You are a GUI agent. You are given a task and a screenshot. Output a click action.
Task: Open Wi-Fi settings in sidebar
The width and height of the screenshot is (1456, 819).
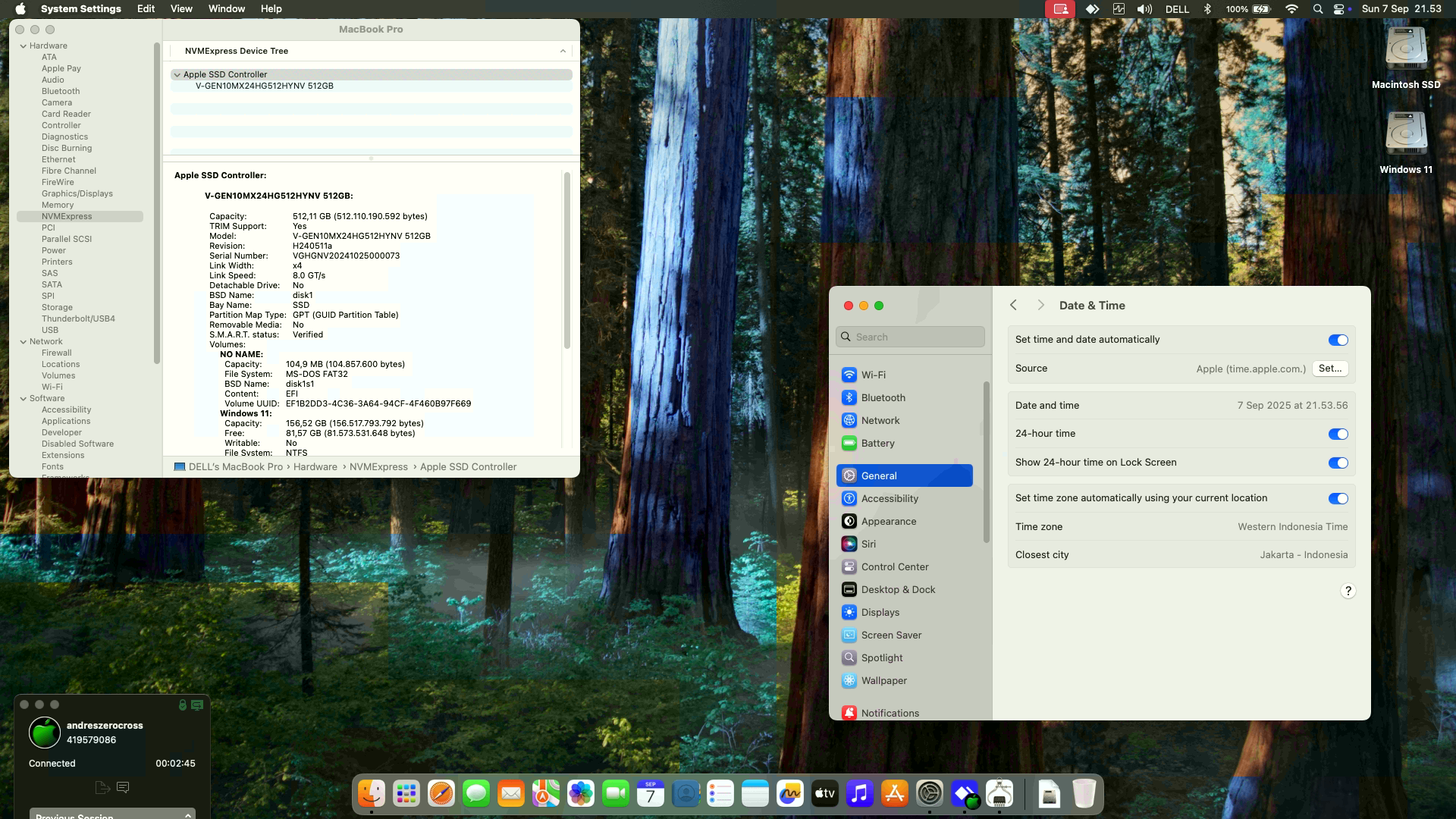(904, 375)
